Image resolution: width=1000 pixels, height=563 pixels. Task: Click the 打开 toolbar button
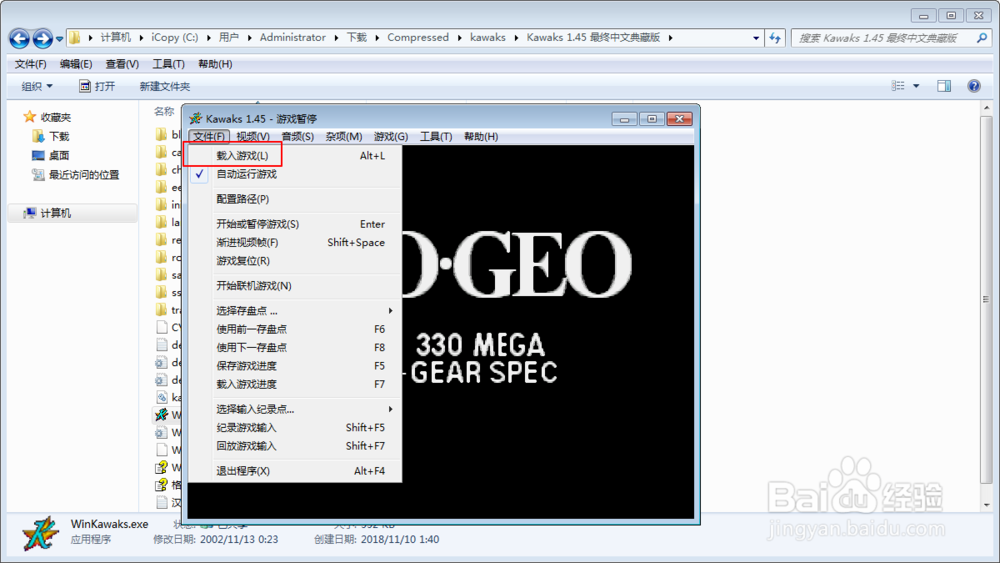pos(97,86)
